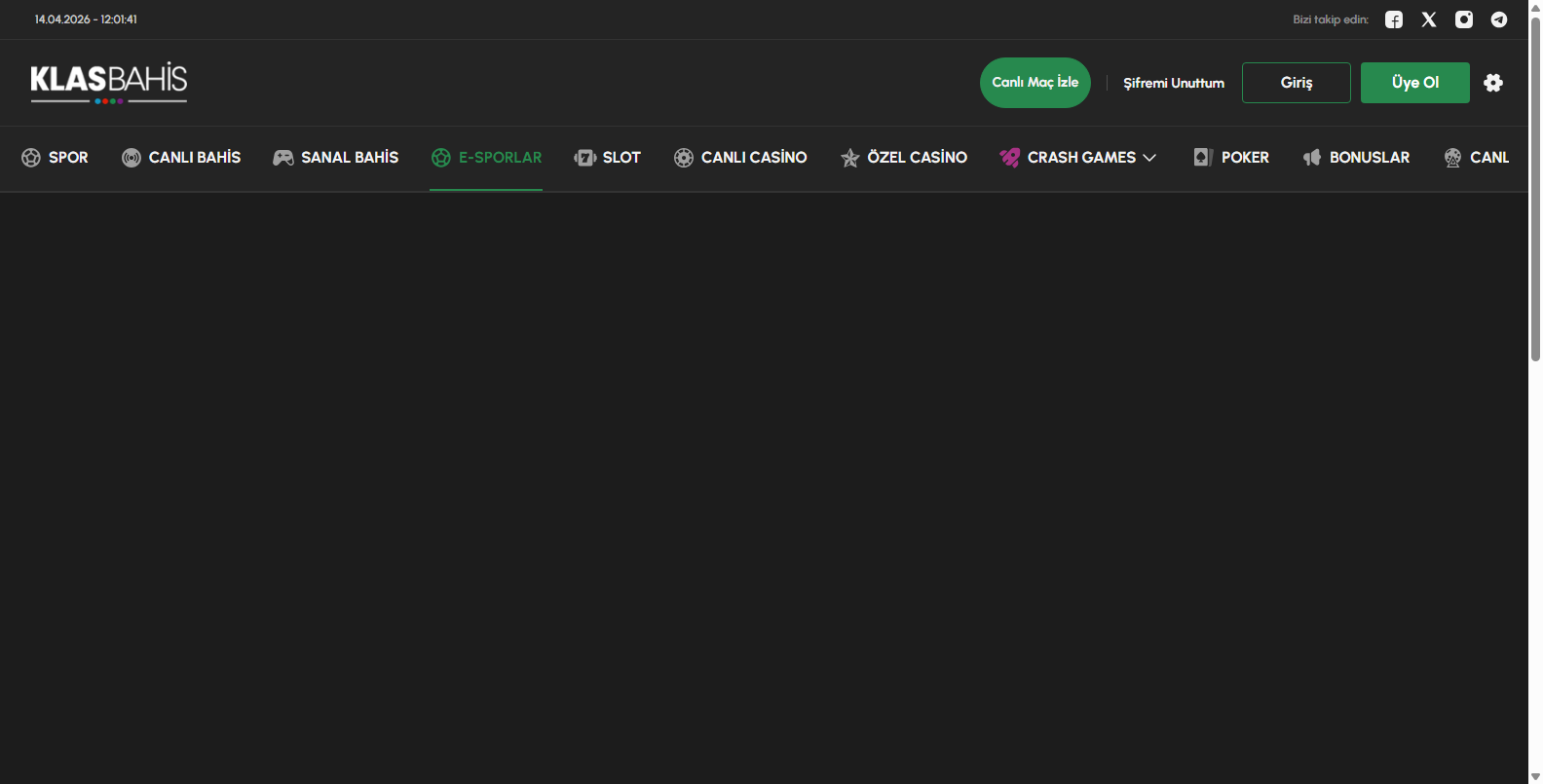The height and width of the screenshot is (784, 1543).
Task: Open the Canlı Bahis menu item
Action: tap(194, 158)
